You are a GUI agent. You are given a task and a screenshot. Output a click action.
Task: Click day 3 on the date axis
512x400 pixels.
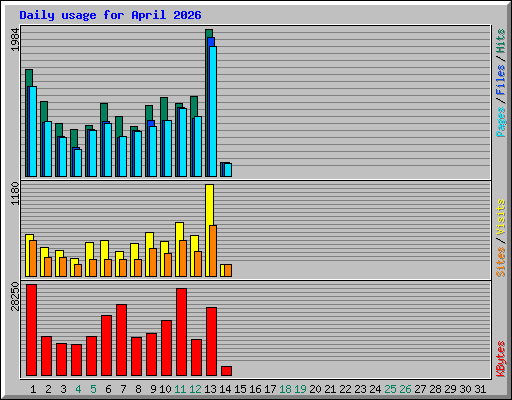[x=63, y=389]
